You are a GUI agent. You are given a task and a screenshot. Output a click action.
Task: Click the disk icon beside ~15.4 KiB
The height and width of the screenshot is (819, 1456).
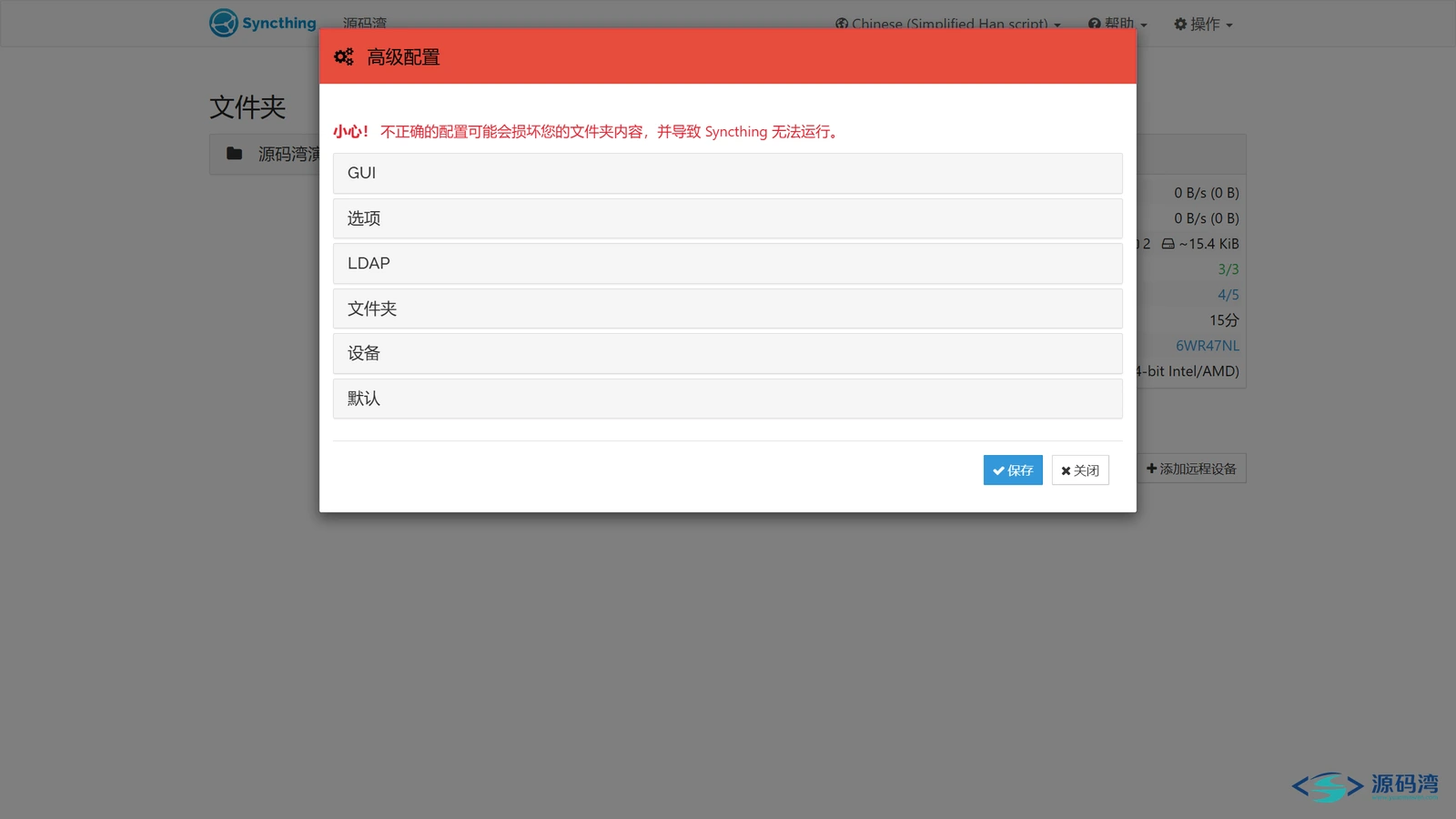click(x=1168, y=244)
